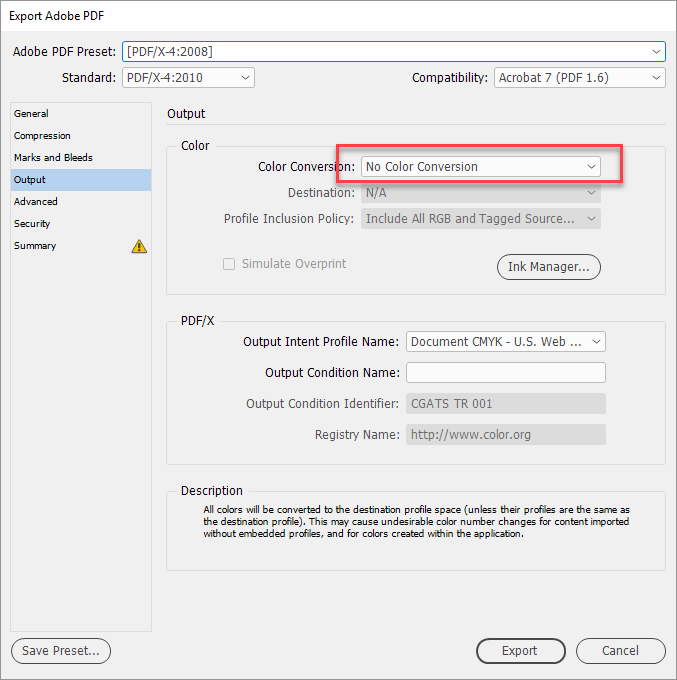
Task: Open the Compatibility Acrobat 7 dropdown
Action: tap(579, 78)
